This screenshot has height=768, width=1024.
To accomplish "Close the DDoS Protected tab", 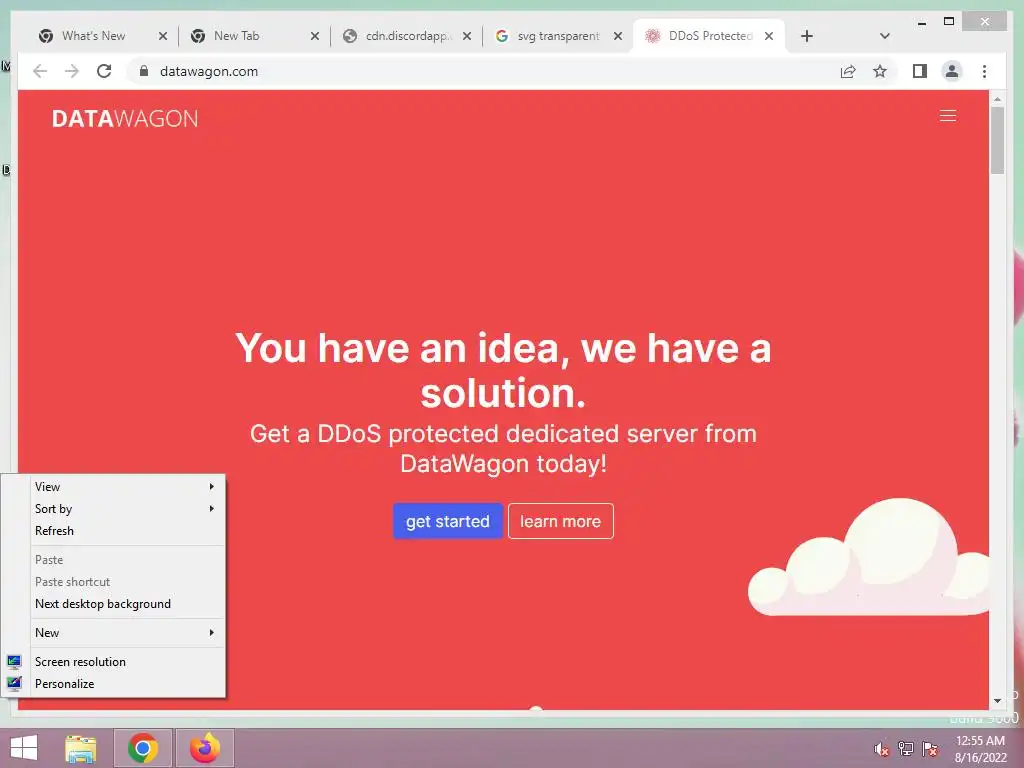I will pyautogui.click(x=769, y=37).
